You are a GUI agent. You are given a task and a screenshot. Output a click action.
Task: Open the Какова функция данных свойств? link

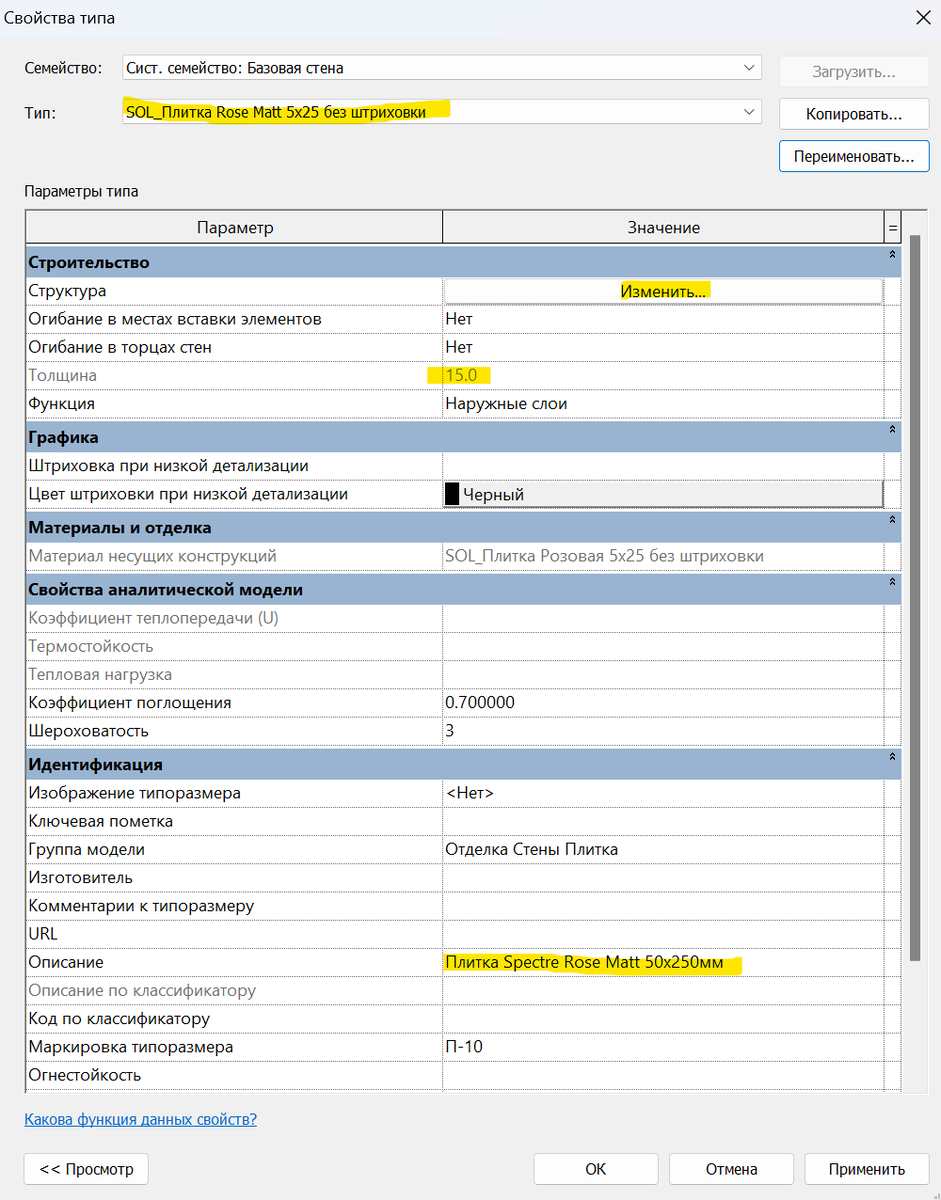140,1119
